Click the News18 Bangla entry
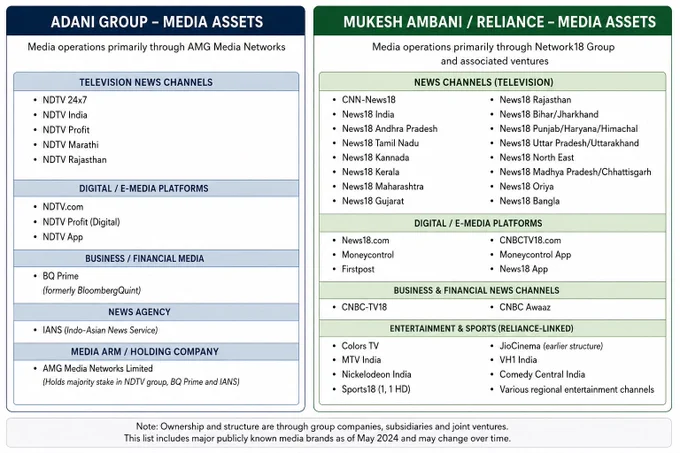Viewport: 680px width, 453px height. 530,201
